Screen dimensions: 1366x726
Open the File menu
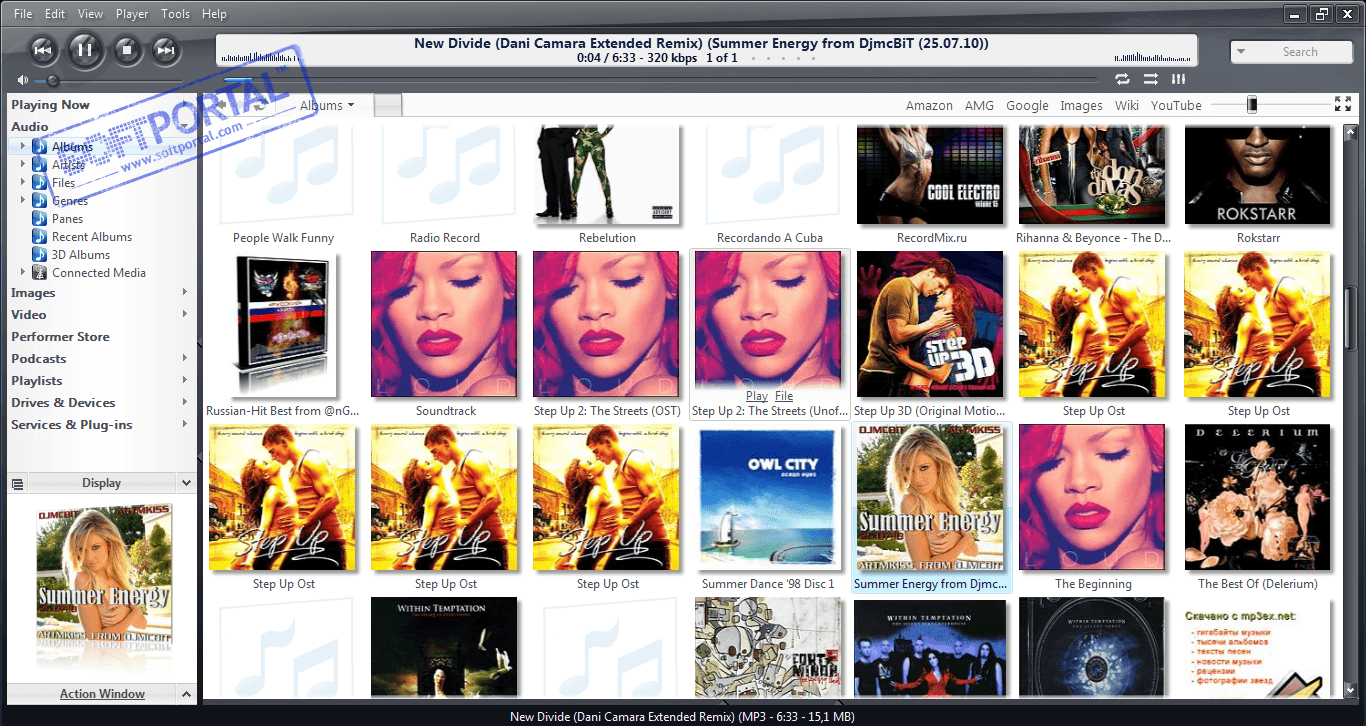[x=23, y=14]
